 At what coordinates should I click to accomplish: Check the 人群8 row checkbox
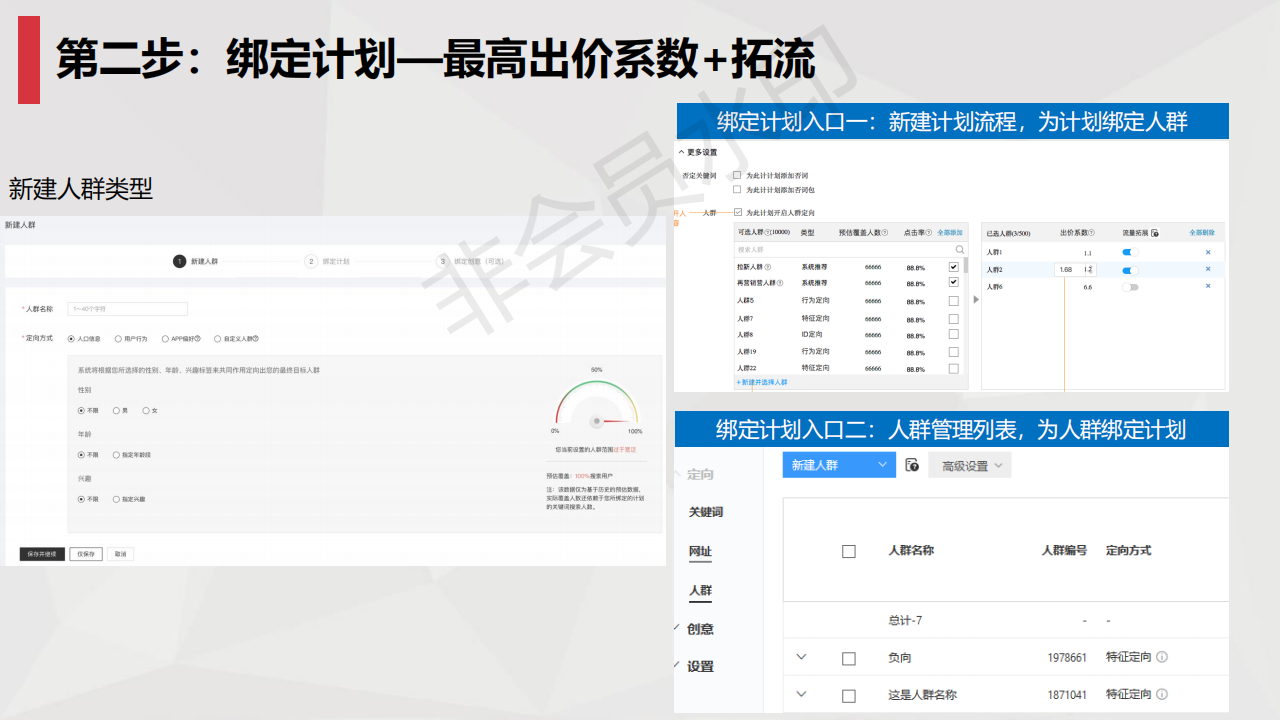coord(954,334)
